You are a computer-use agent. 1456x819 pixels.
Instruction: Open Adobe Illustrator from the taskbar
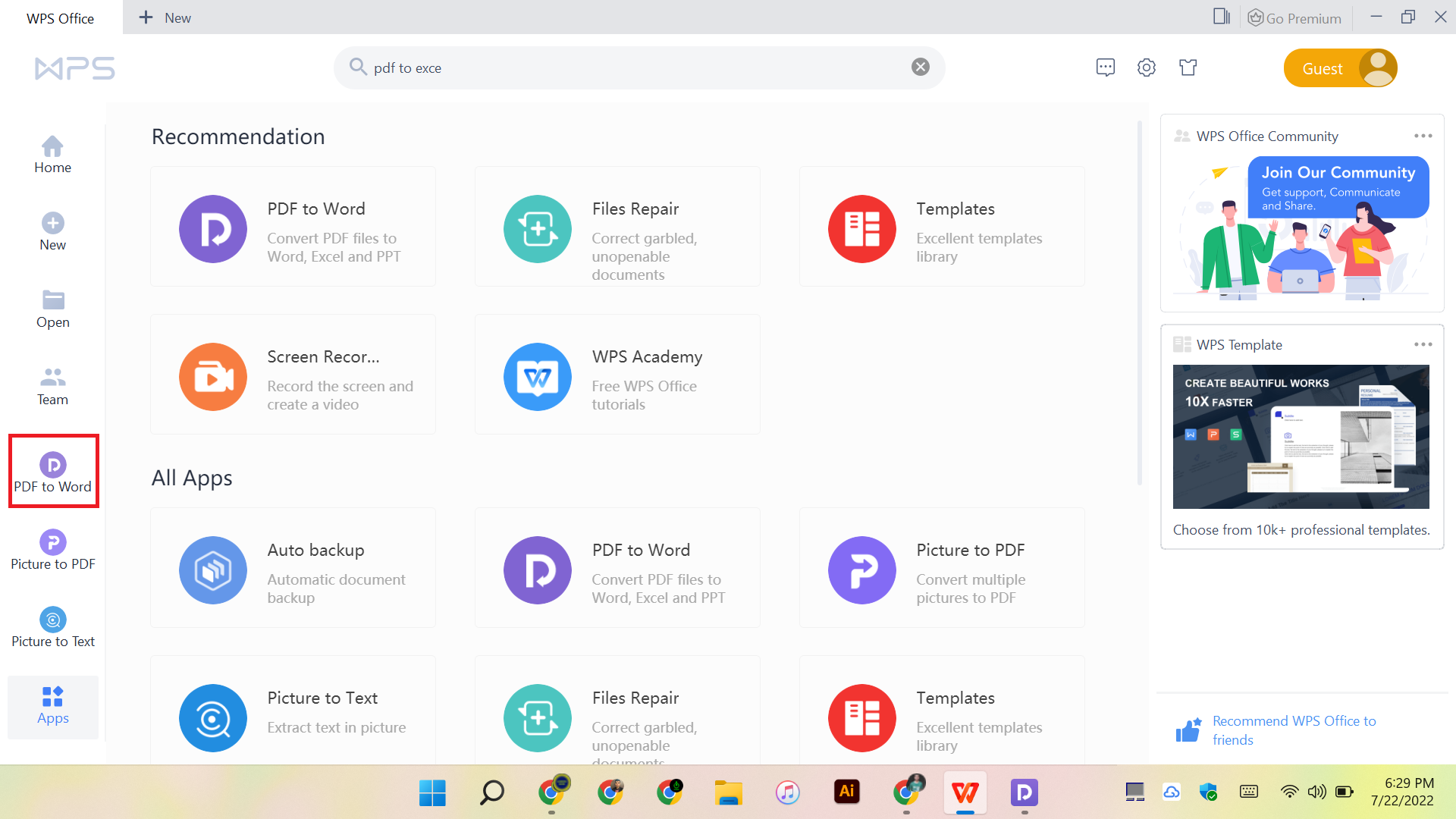[x=846, y=792]
